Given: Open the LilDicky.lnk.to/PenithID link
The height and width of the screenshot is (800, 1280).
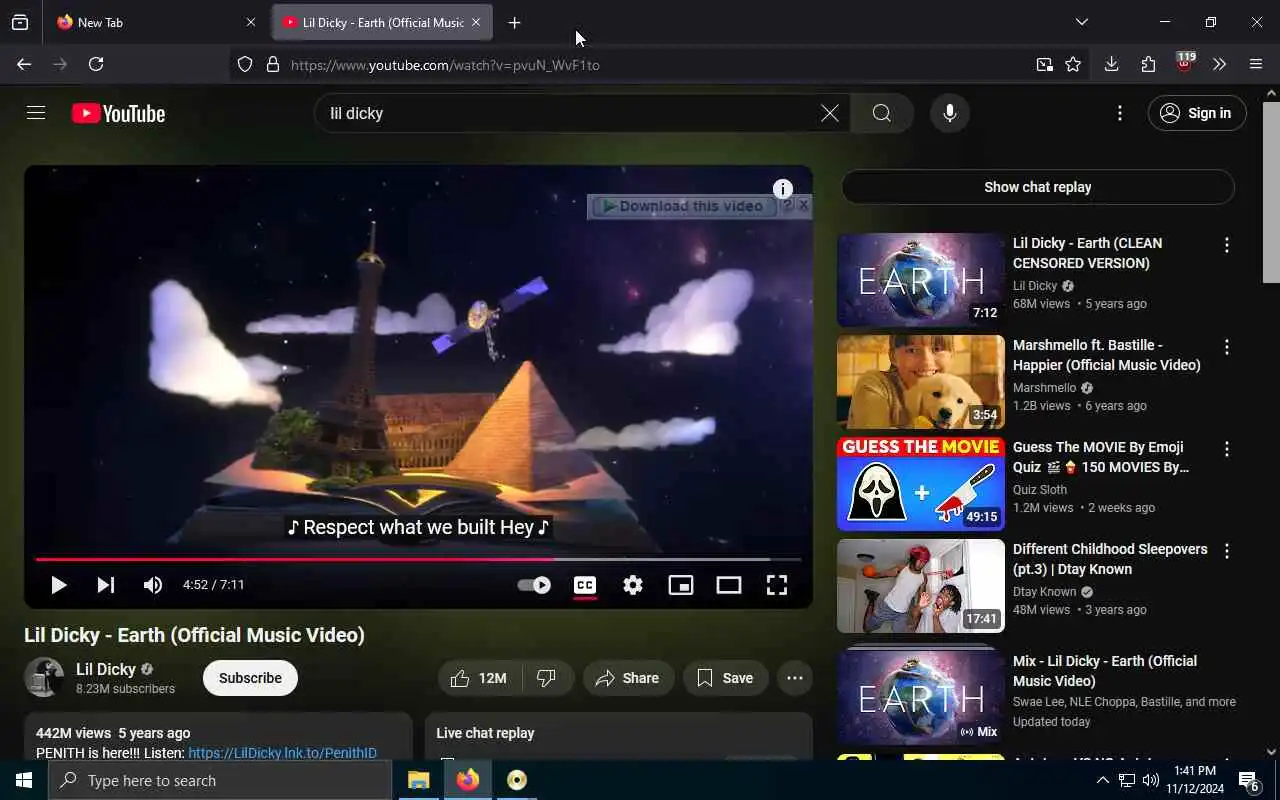Looking at the screenshot, I should click(282, 753).
